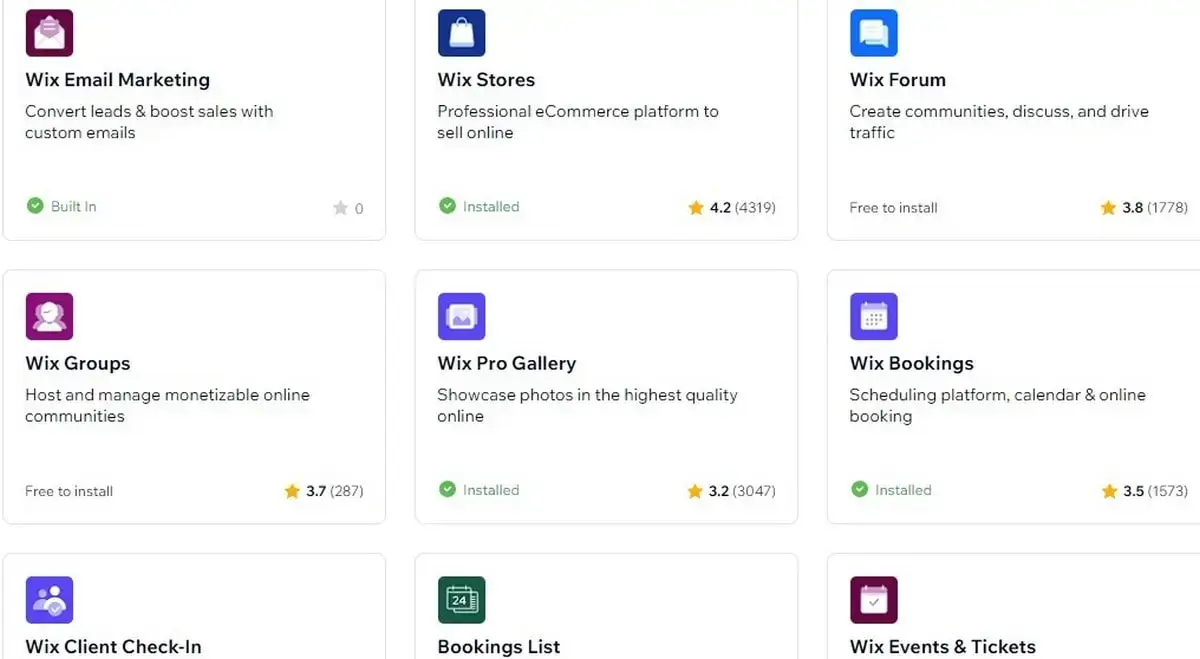Click 'Free to install' on Wix Forum
The image size is (1200, 659).
893,208
